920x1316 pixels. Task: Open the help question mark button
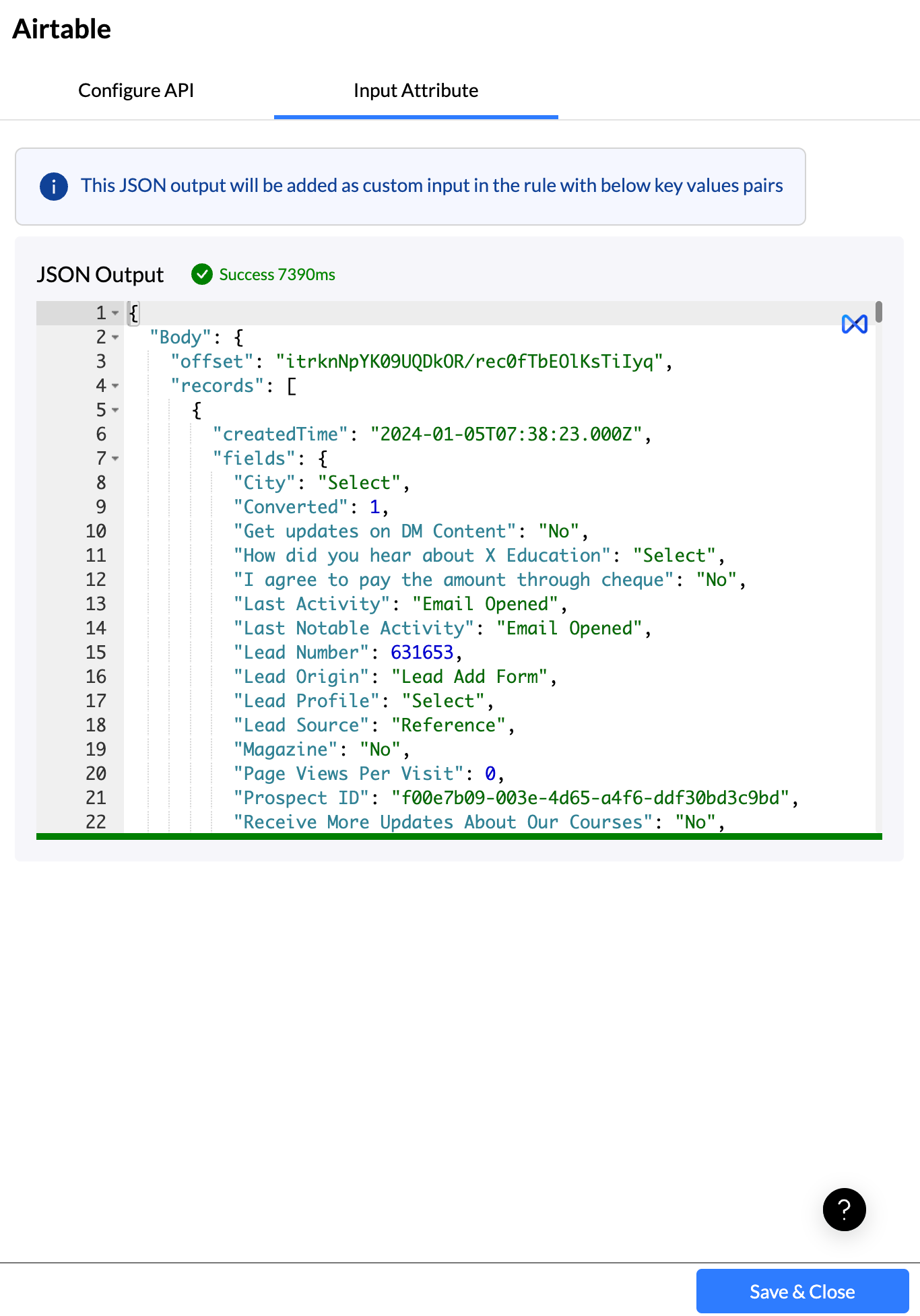(844, 1210)
